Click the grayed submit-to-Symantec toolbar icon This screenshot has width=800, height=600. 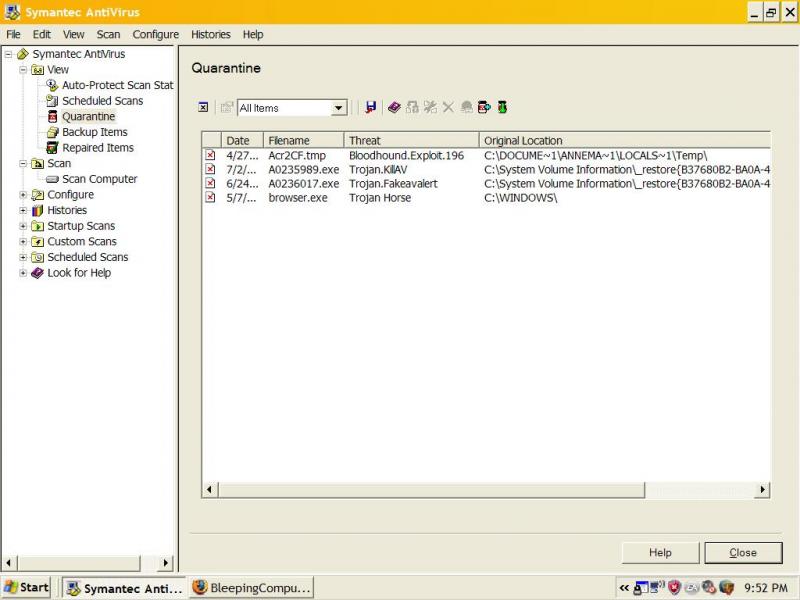pos(466,107)
